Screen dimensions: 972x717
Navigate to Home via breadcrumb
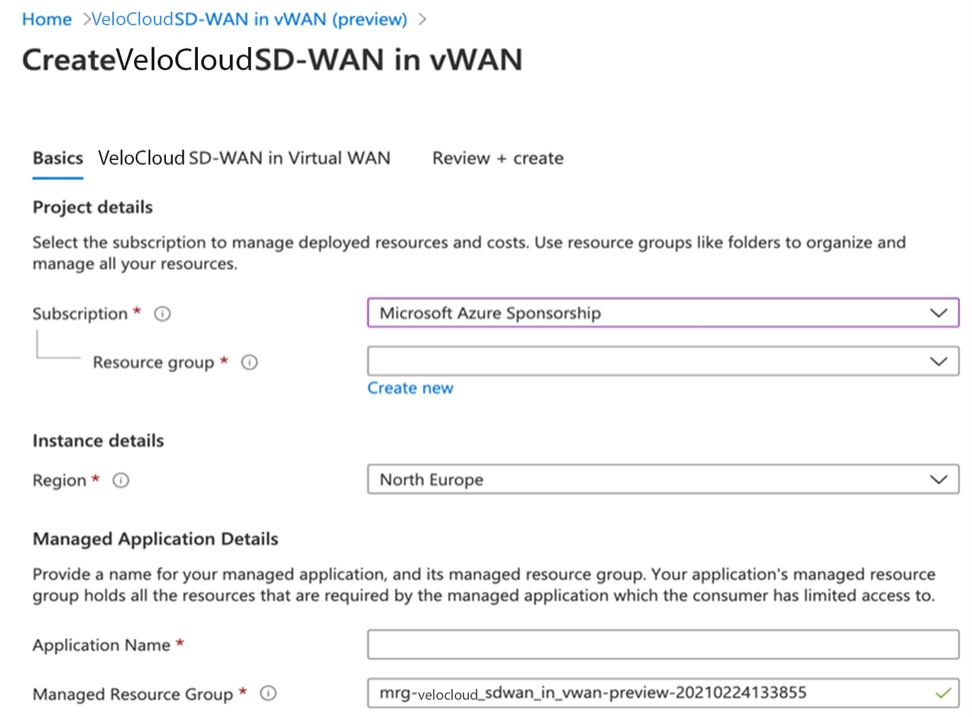[46, 19]
